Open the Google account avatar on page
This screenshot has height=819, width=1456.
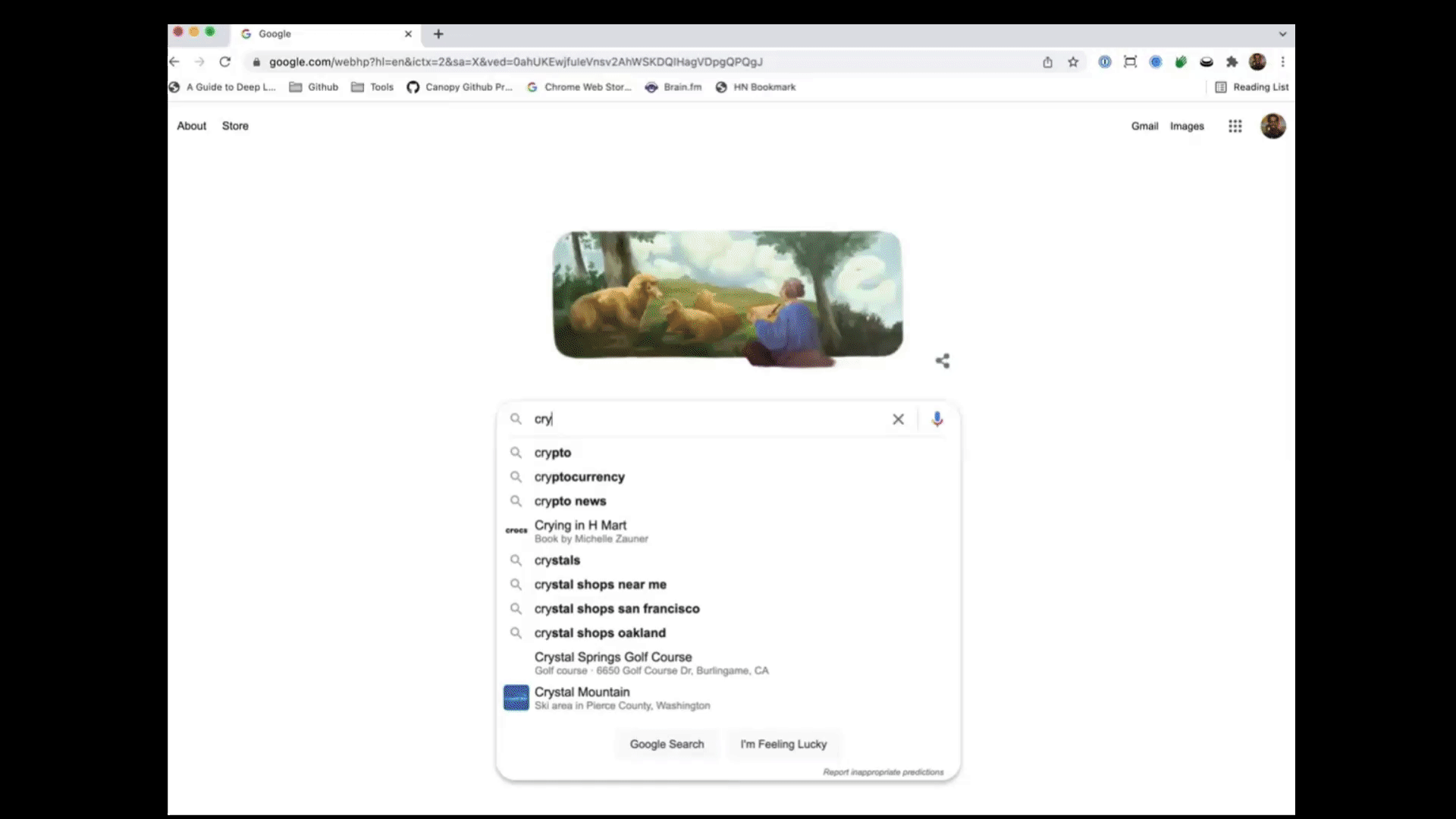point(1273,127)
